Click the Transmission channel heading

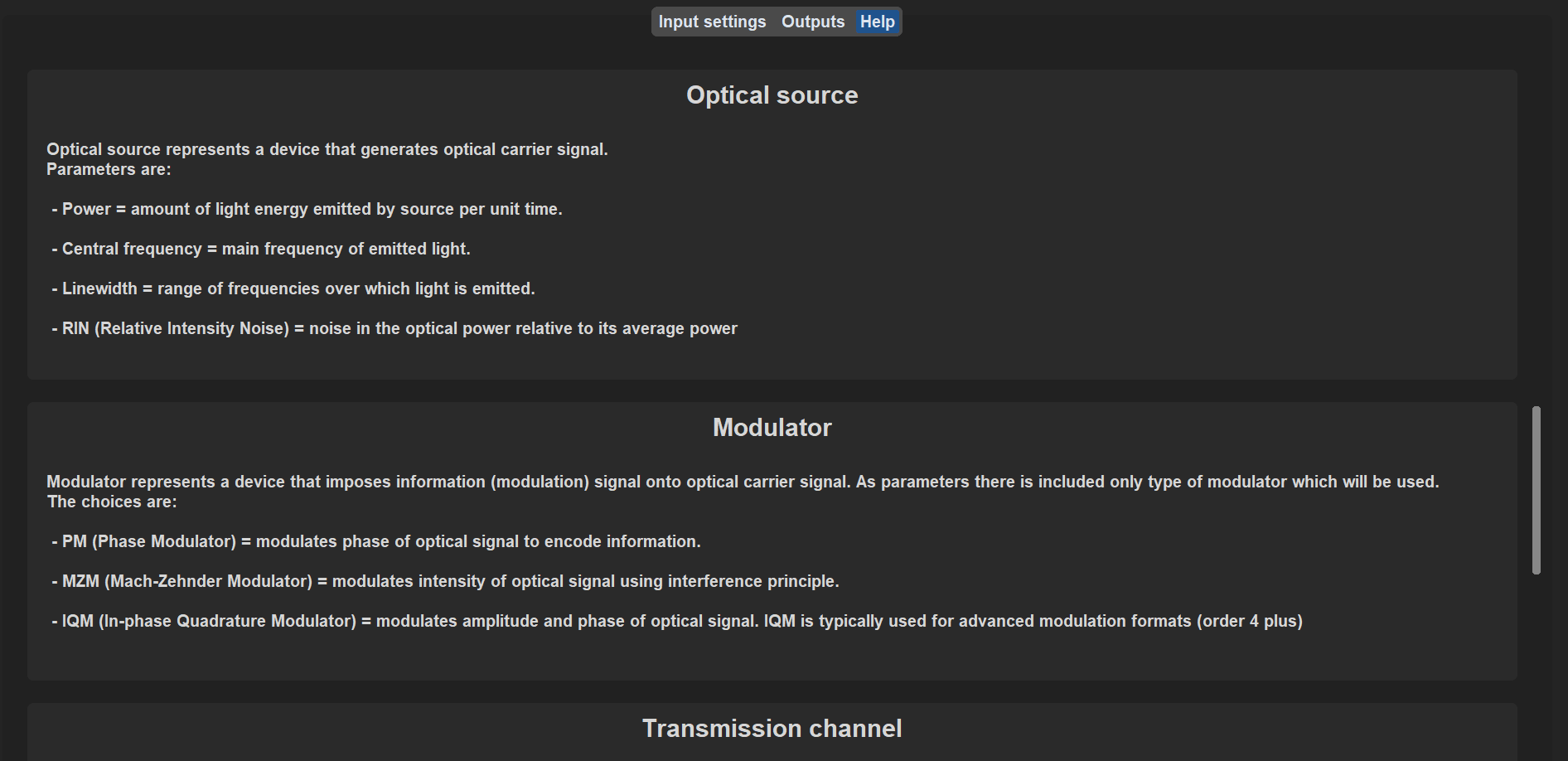(x=772, y=729)
